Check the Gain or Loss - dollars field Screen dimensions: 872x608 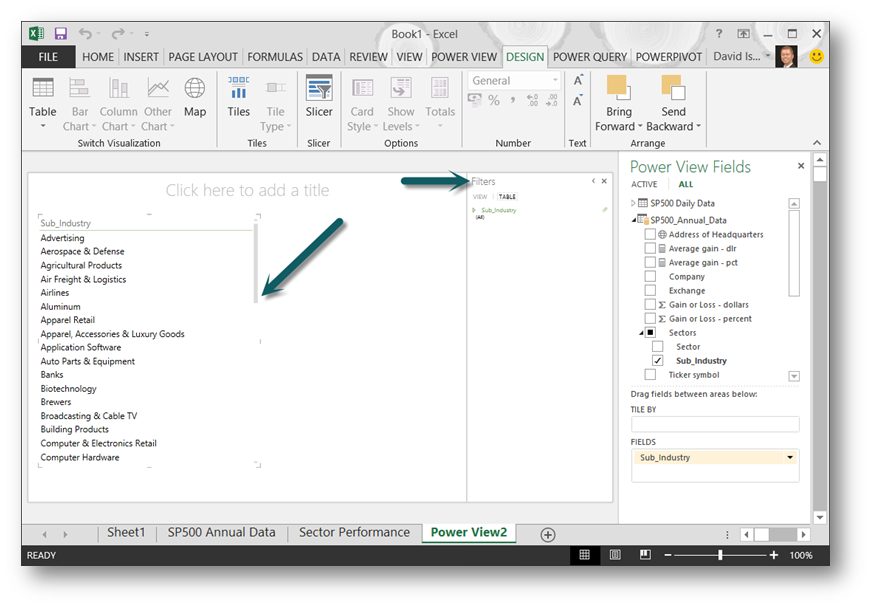click(x=650, y=304)
